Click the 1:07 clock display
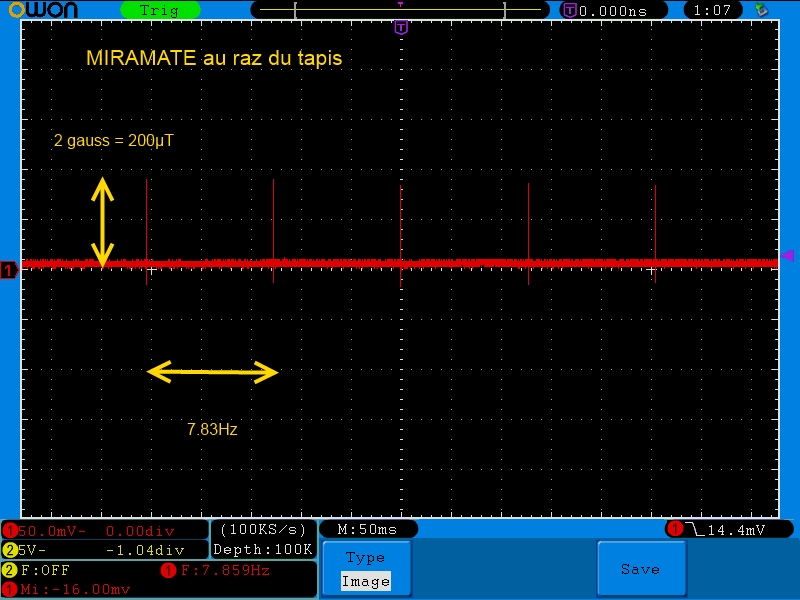This screenshot has height=600, width=800. click(712, 10)
